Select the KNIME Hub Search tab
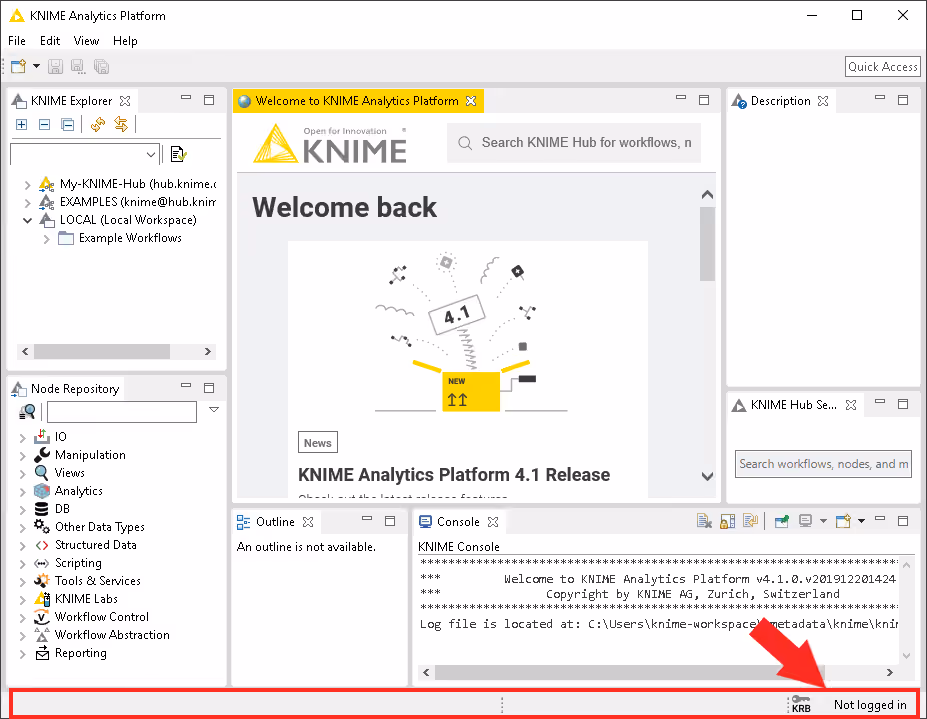 coord(793,404)
